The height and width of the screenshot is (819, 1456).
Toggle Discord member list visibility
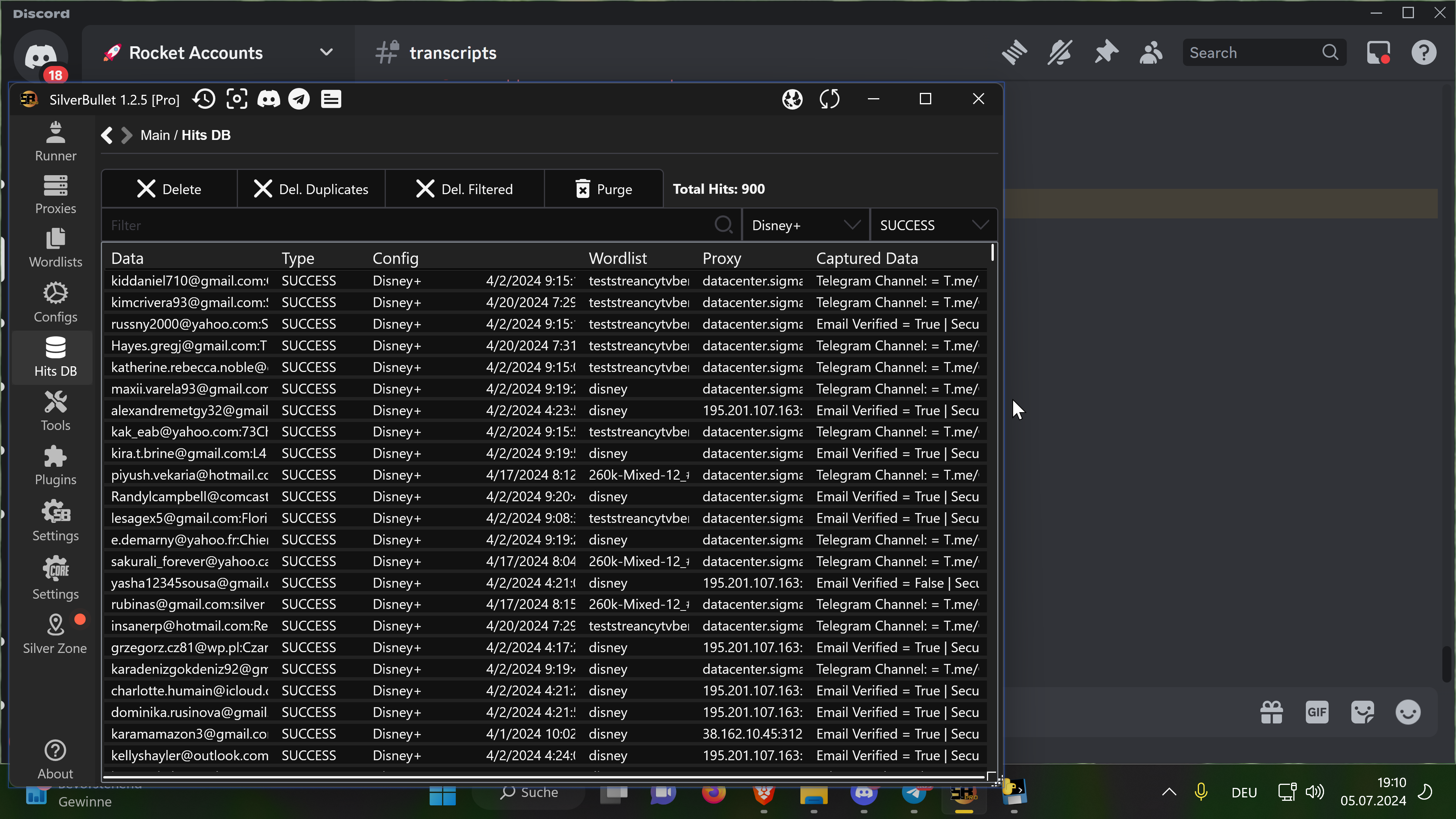[x=1151, y=53]
